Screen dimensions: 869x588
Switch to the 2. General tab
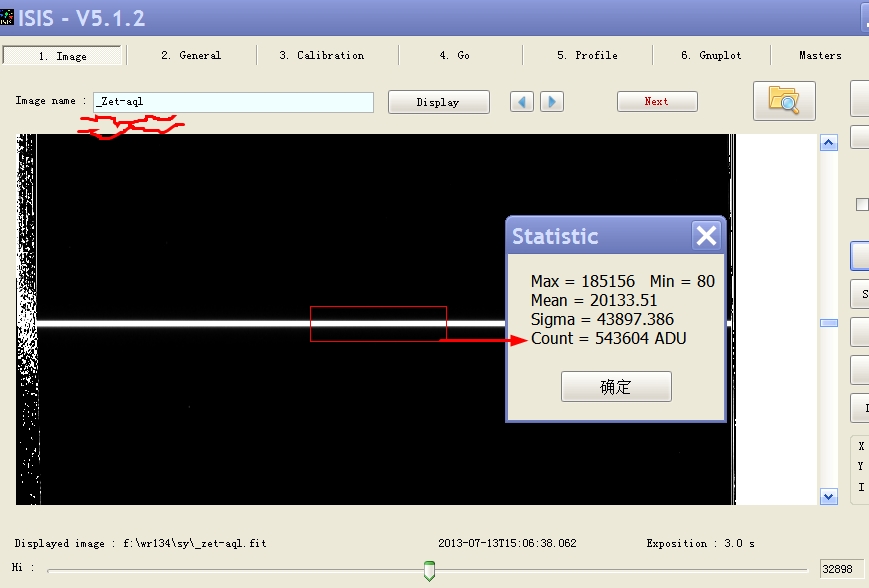tap(190, 56)
